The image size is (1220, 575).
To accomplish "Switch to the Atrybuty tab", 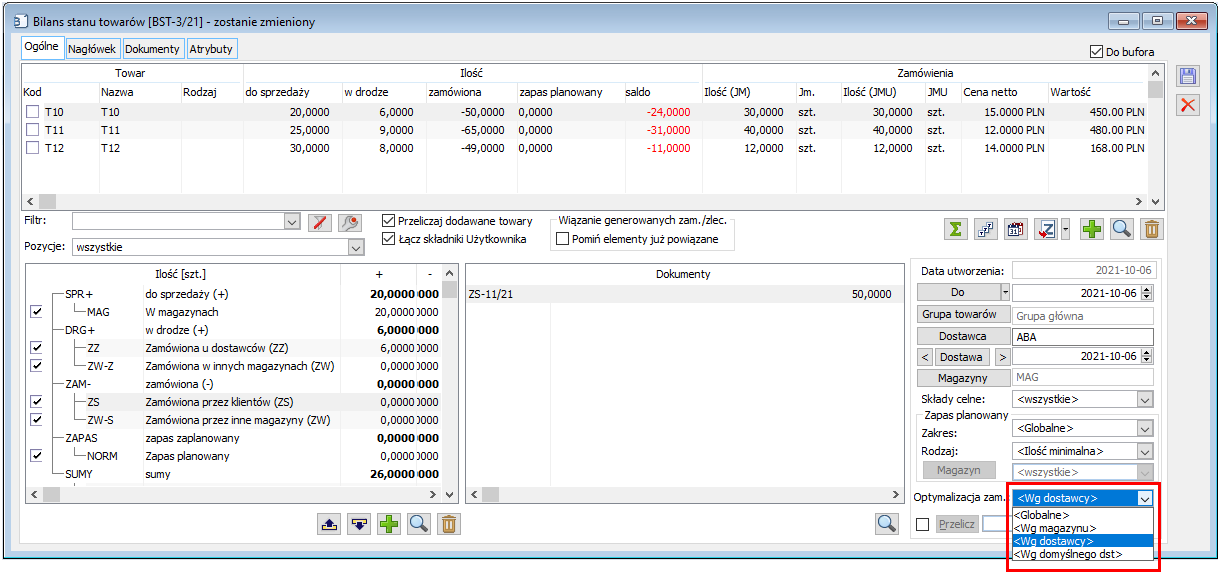I will tap(211, 49).
